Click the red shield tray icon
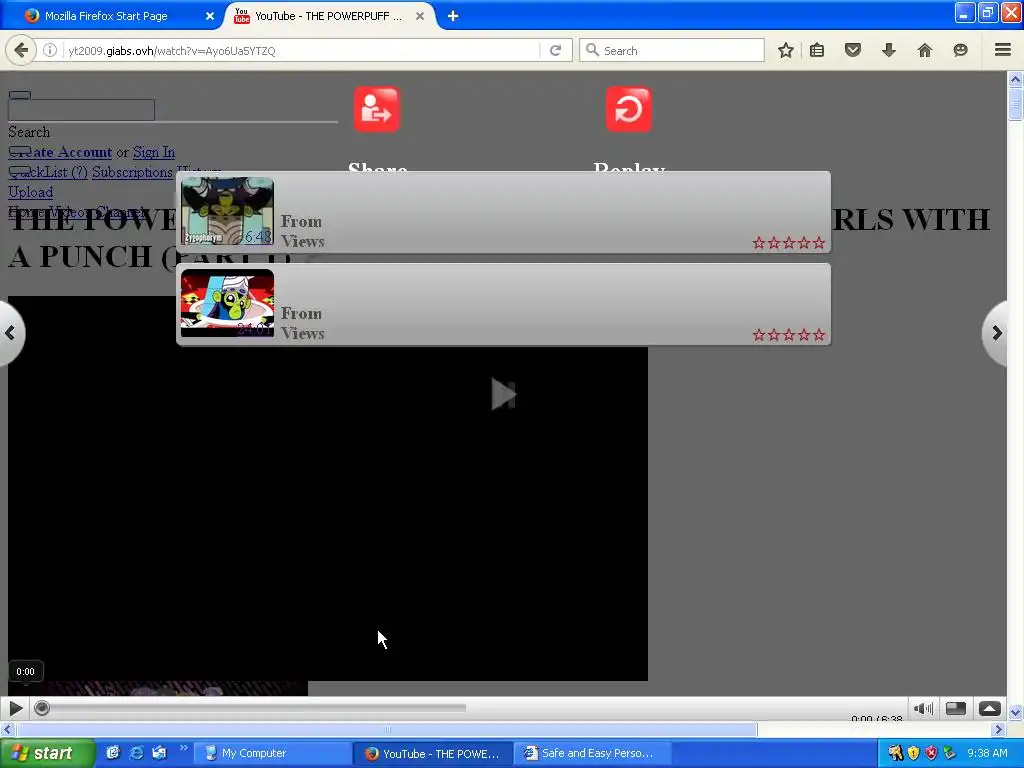The width and height of the screenshot is (1024, 768). click(931, 753)
